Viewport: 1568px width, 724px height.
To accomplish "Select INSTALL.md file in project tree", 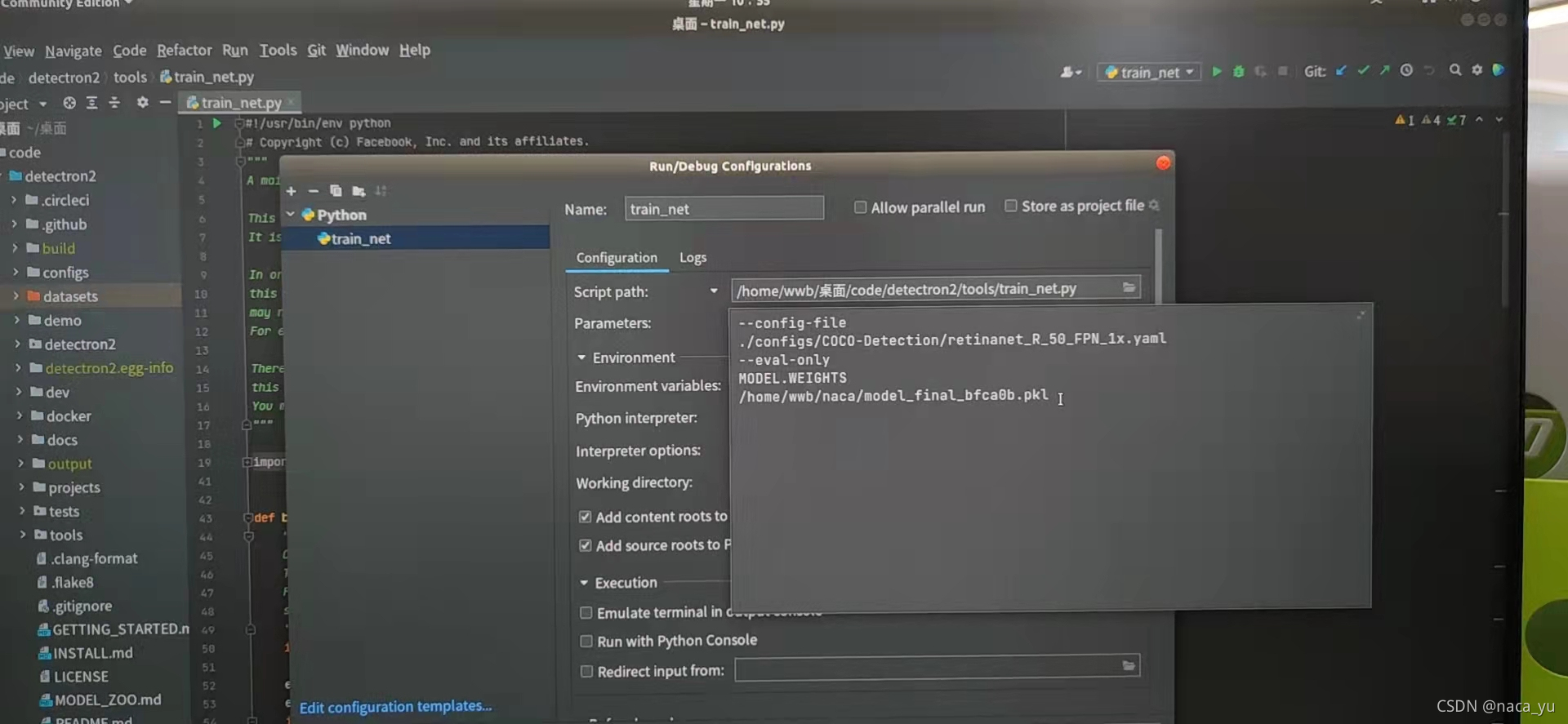I will pyautogui.click(x=92, y=653).
